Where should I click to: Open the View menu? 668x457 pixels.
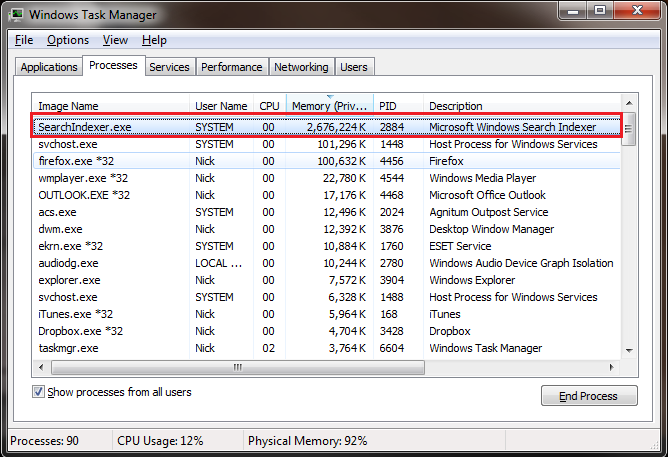pyautogui.click(x=115, y=40)
